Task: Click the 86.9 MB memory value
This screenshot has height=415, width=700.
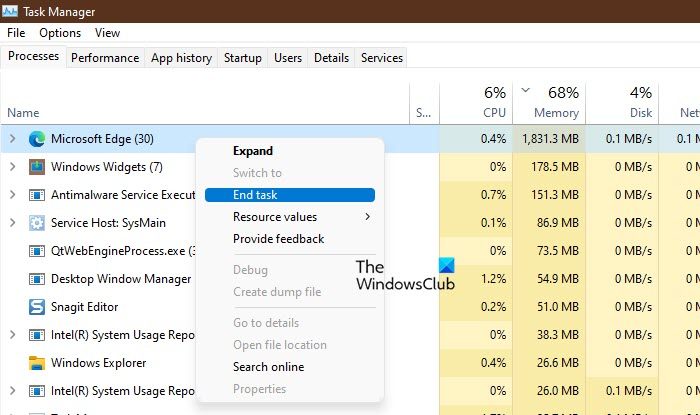Action: (x=558, y=223)
